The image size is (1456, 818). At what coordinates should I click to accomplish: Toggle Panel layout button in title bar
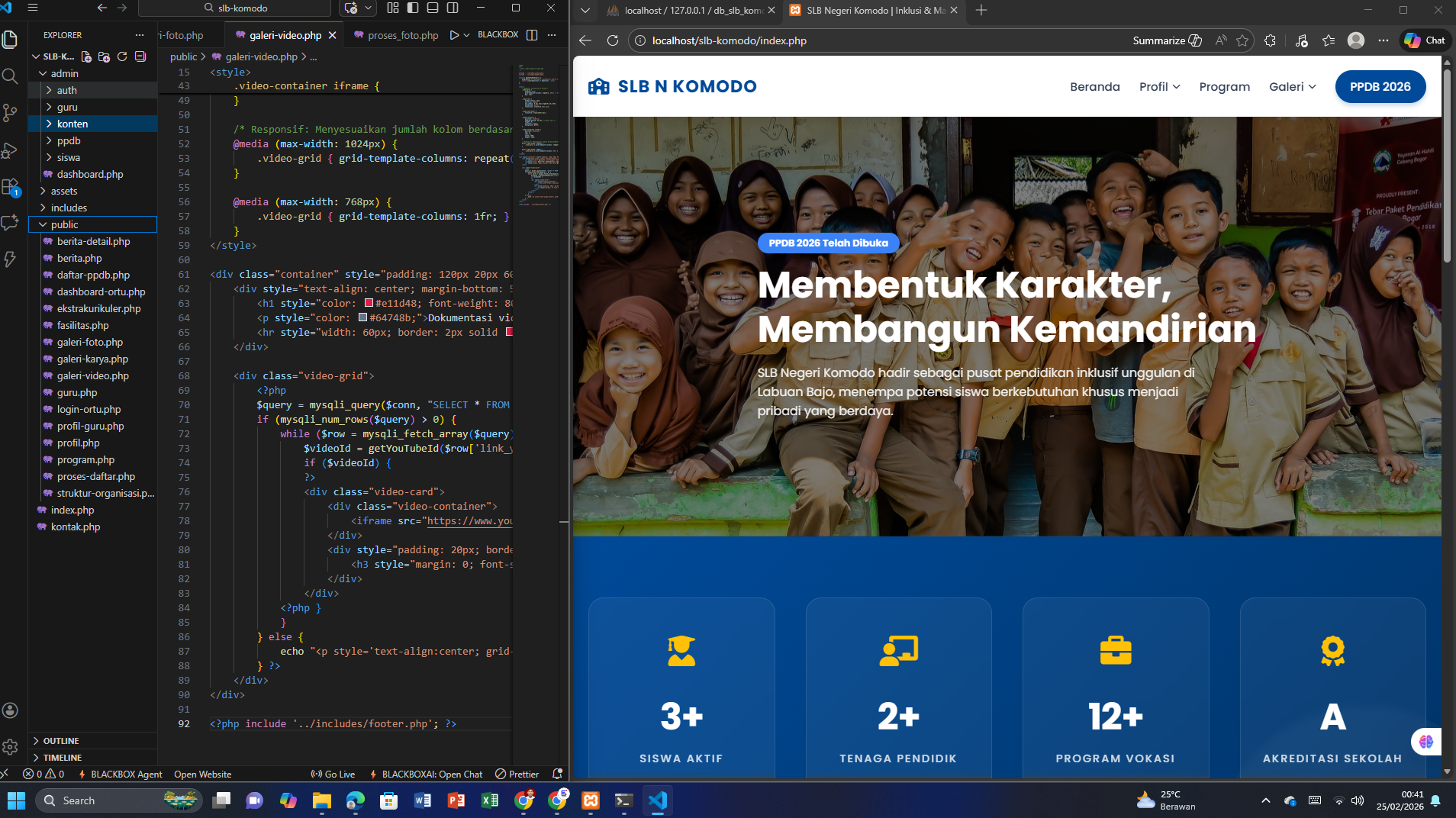point(433,8)
